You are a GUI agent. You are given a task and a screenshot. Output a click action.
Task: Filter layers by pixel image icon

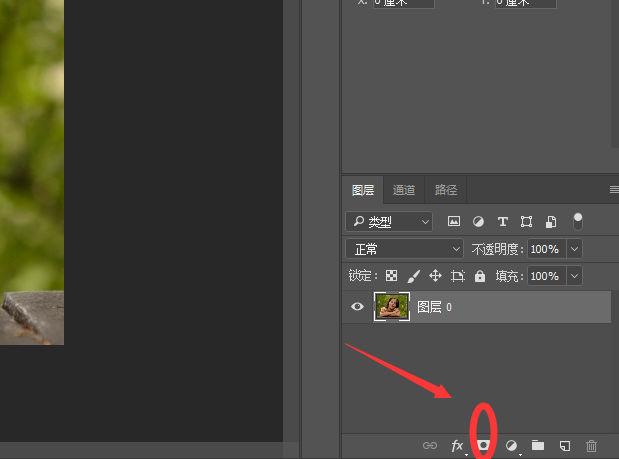[454, 221]
